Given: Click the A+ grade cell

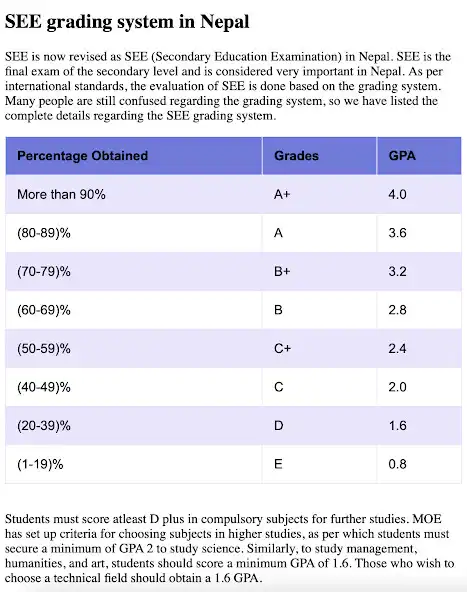Looking at the screenshot, I should (319, 194).
